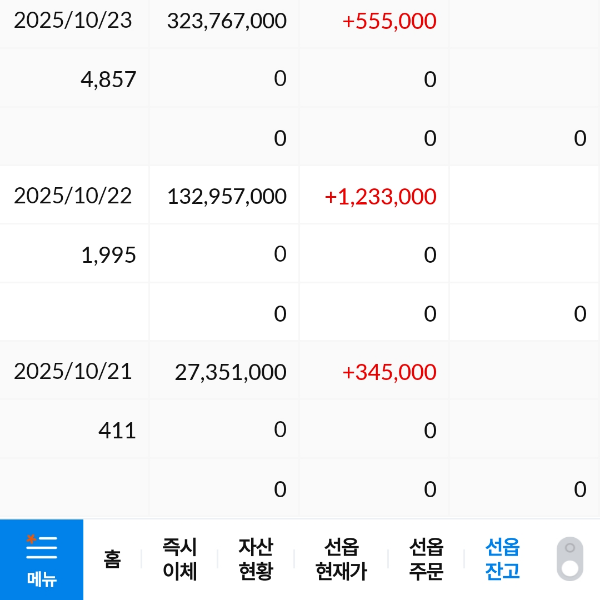Click the +1,233,000 profit value
The height and width of the screenshot is (600, 600).
coord(380,197)
